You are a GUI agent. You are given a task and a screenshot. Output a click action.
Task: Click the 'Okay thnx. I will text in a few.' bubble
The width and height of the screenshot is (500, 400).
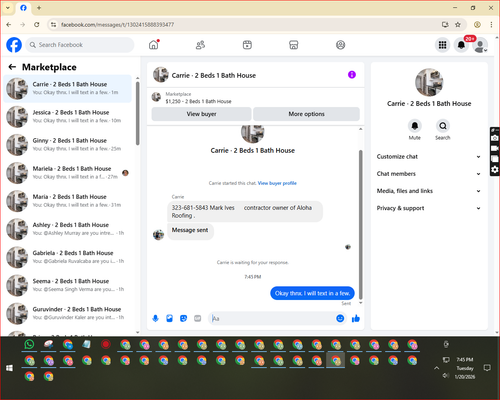pyautogui.click(x=312, y=293)
